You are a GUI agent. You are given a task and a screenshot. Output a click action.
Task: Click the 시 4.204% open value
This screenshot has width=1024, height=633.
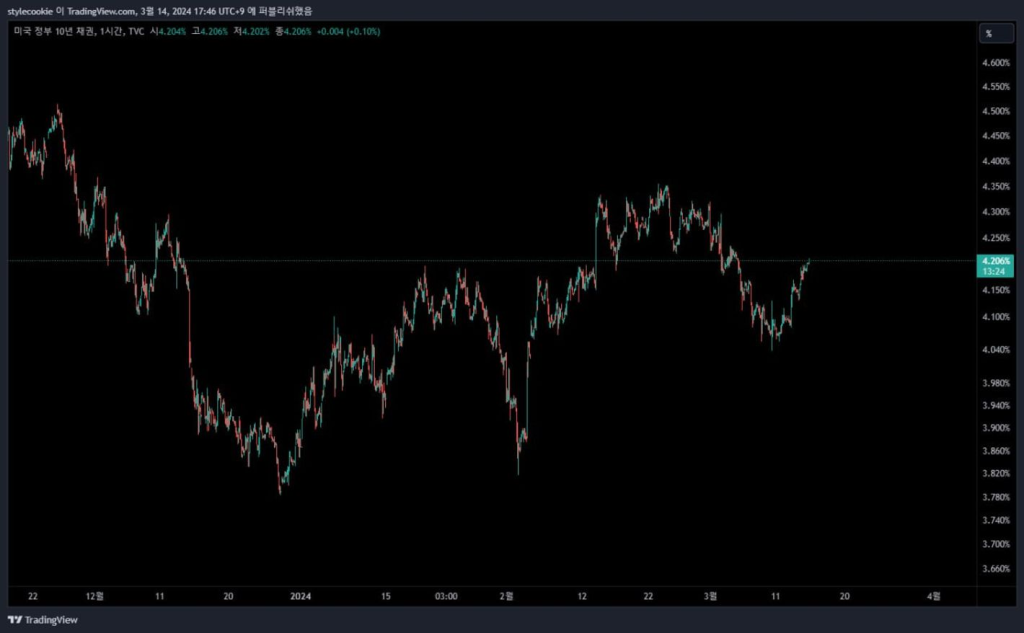(x=170, y=32)
